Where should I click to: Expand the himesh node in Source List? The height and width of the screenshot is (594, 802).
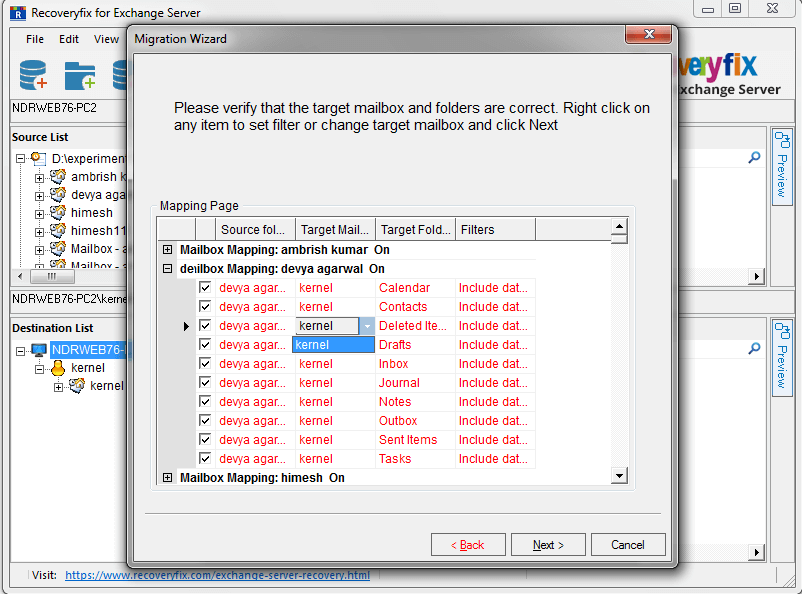(x=39, y=214)
